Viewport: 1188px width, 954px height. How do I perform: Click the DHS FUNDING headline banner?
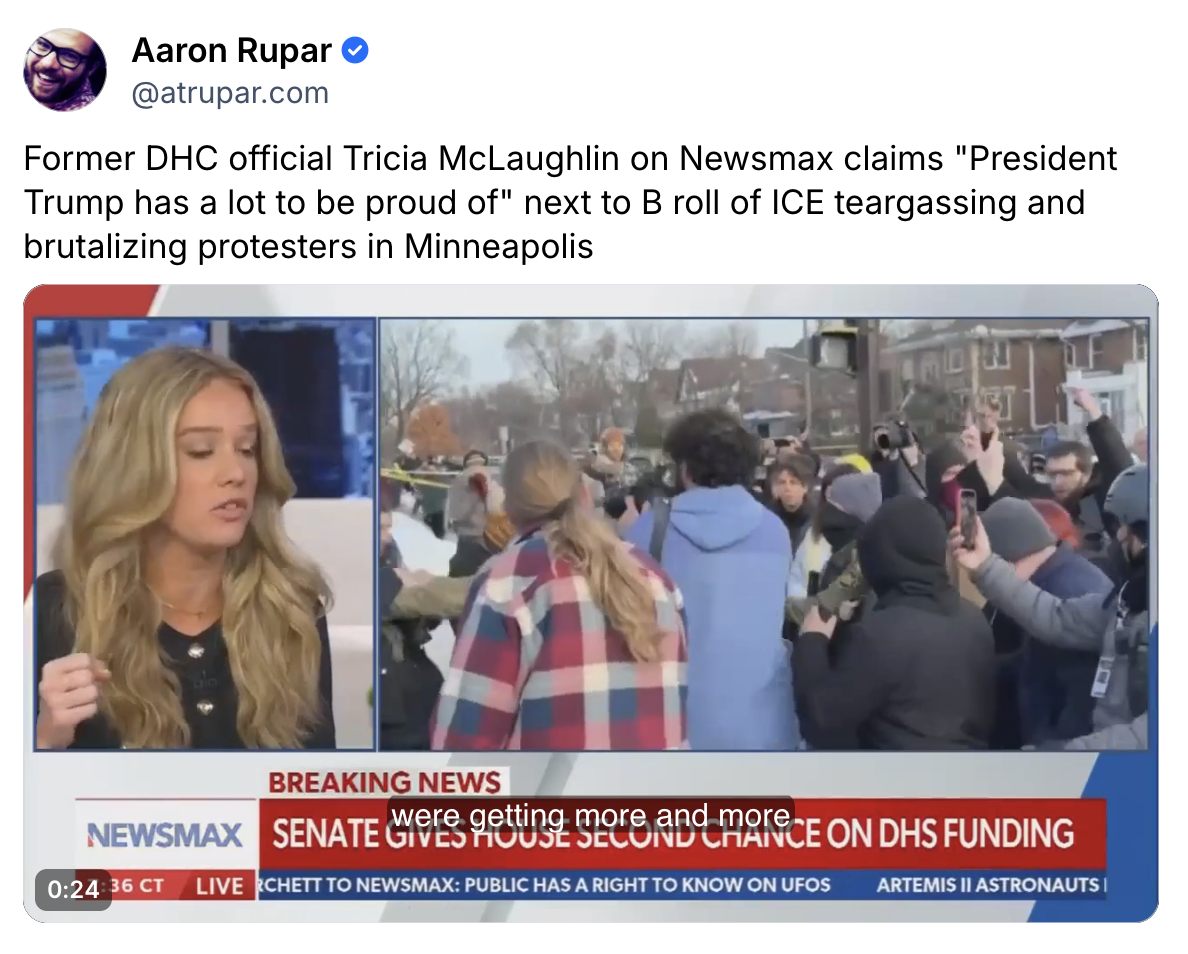tap(683, 834)
